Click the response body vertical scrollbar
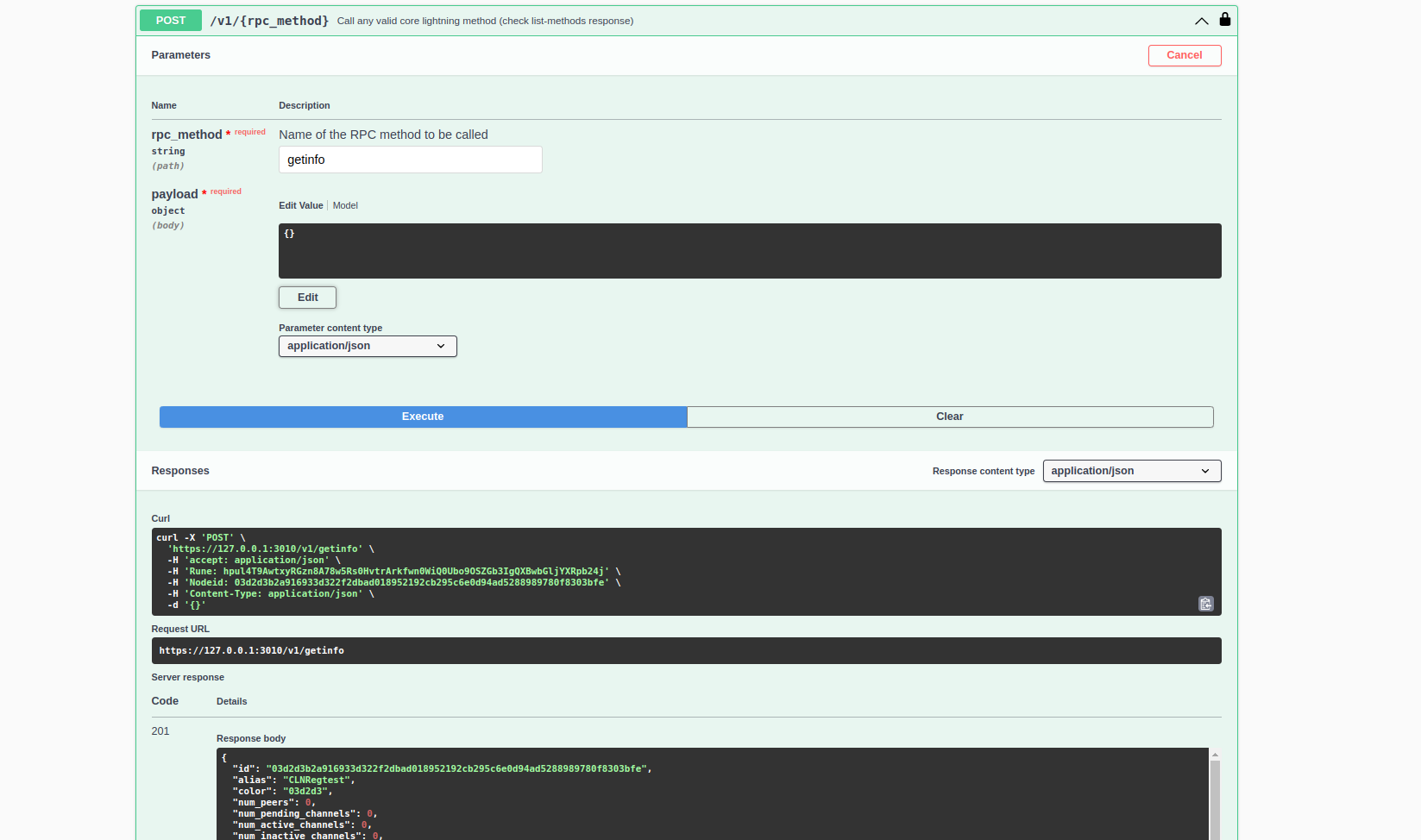 point(1215,800)
